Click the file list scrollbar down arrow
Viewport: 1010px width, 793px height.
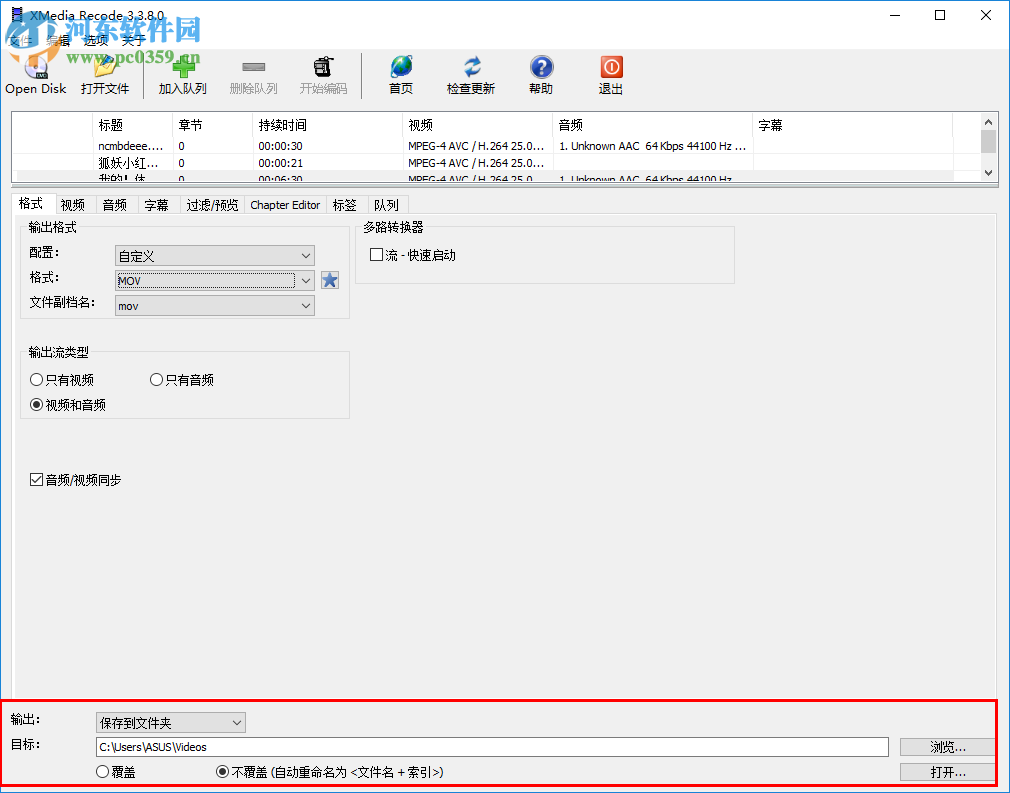point(989,172)
